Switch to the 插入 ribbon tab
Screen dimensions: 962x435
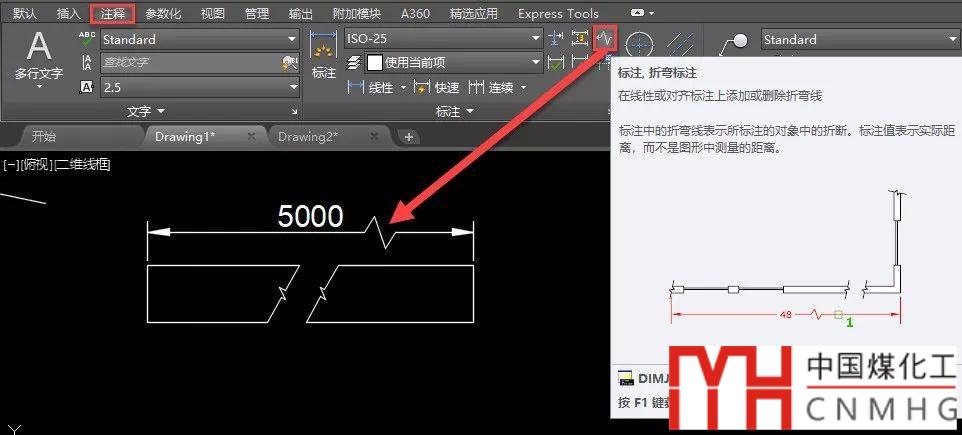point(68,13)
